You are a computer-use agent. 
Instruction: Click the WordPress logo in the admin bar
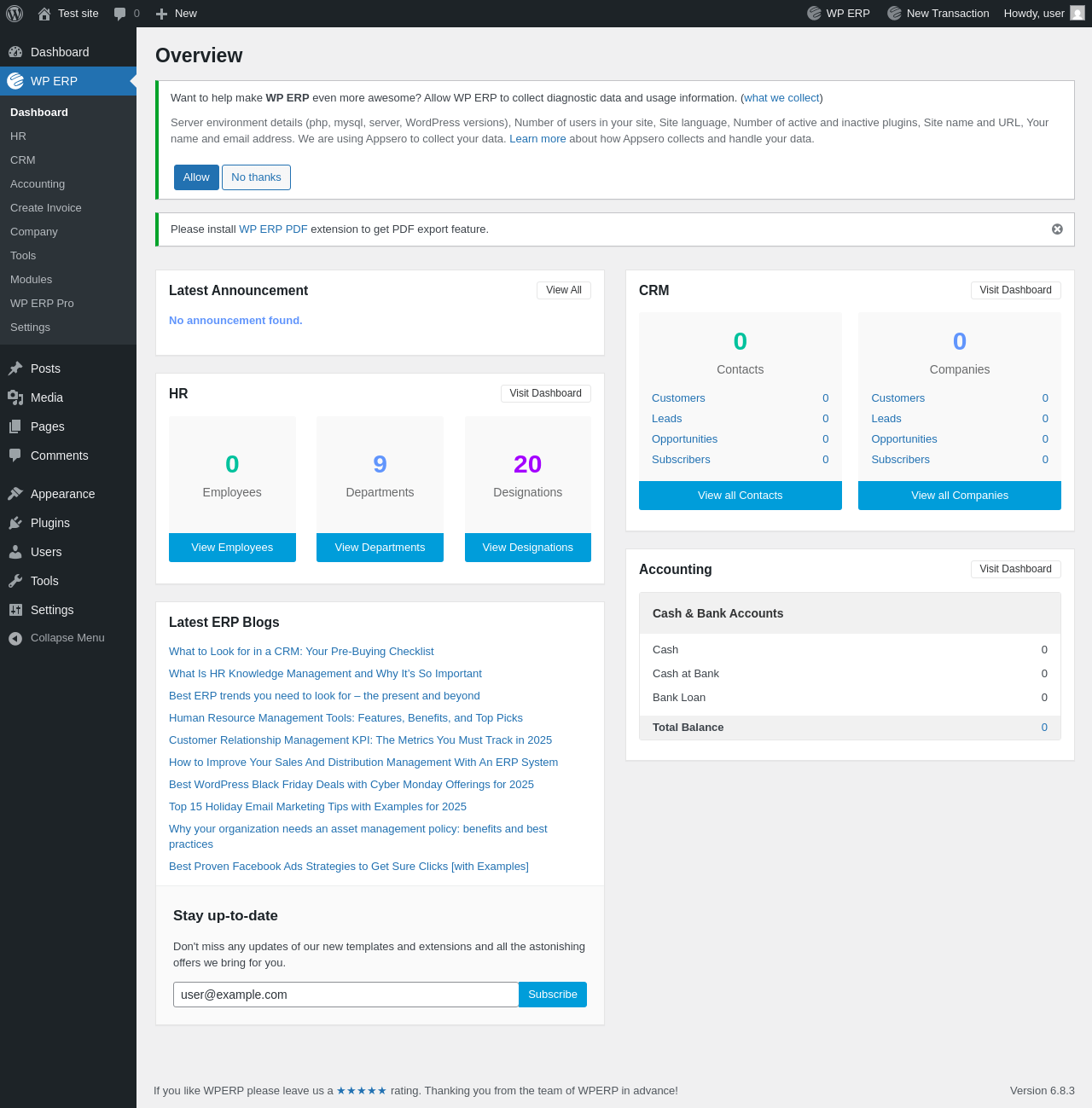15,14
